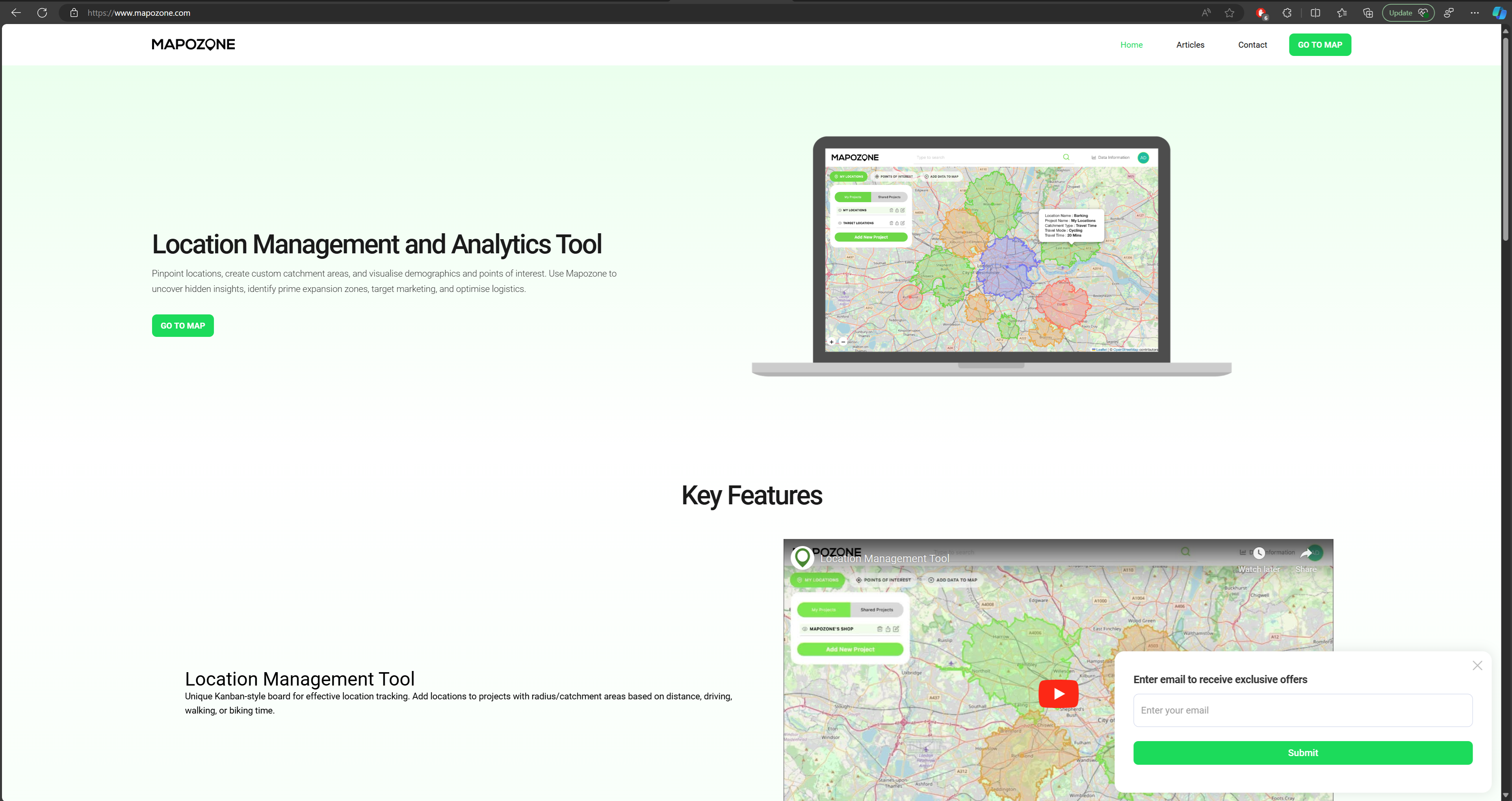Click the YouTube channel pin avatar icon

tap(802, 558)
